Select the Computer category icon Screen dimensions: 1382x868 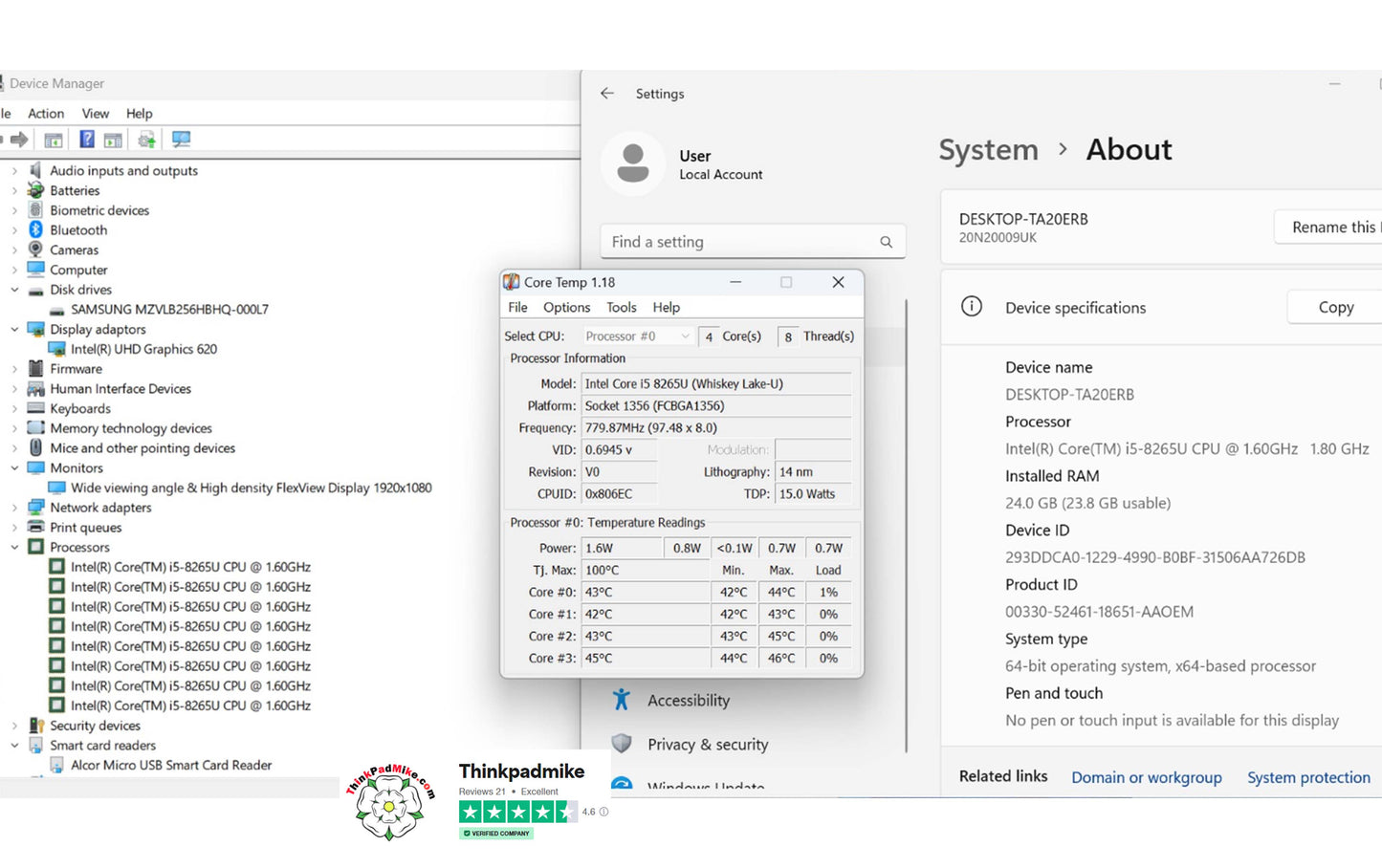(x=35, y=270)
